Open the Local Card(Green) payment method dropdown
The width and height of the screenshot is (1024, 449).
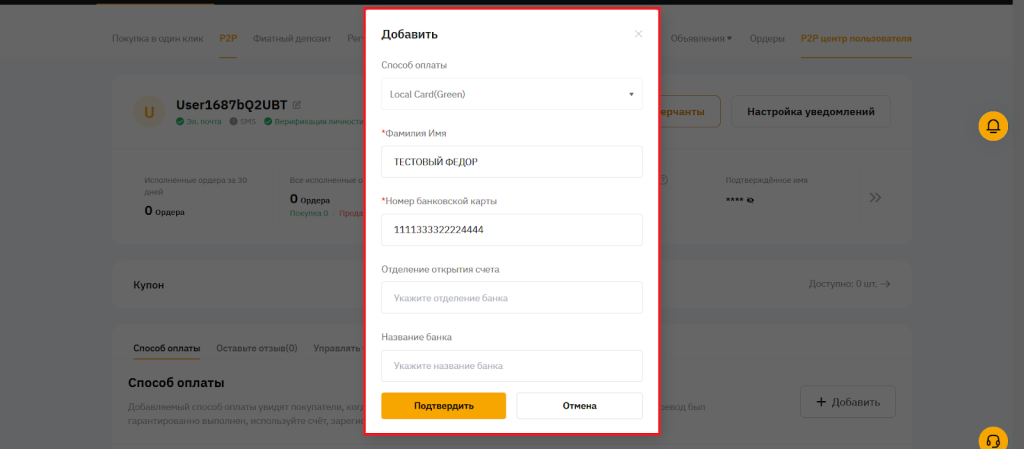(511, 94)
